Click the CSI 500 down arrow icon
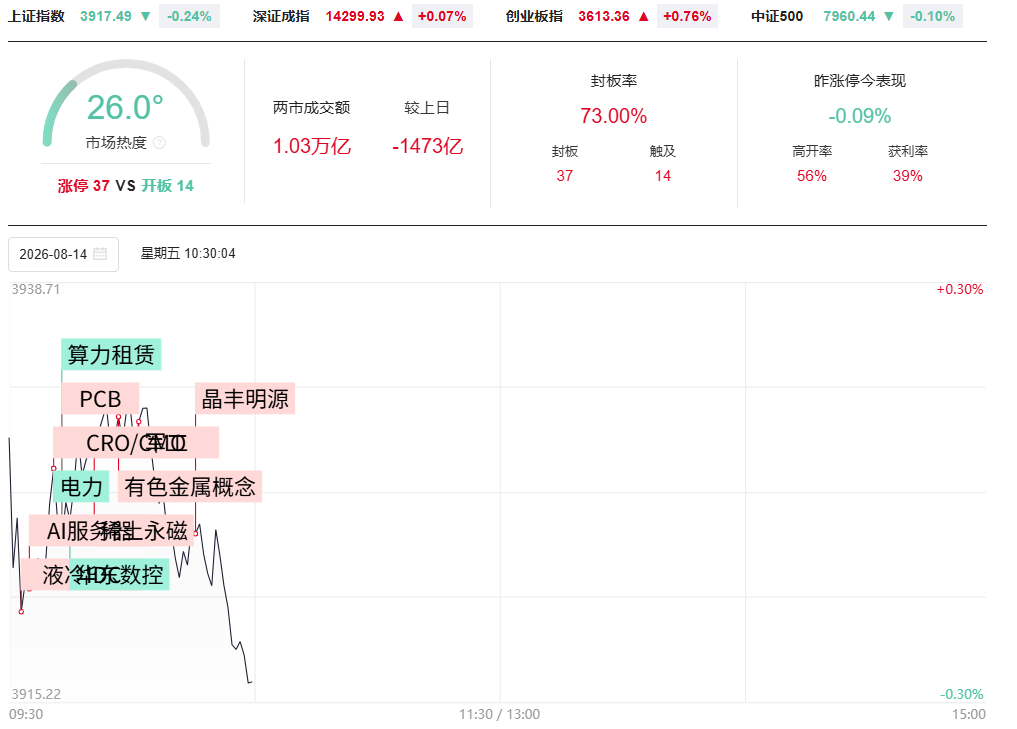Screen dimensions: 1017x729 click(889, 16)
